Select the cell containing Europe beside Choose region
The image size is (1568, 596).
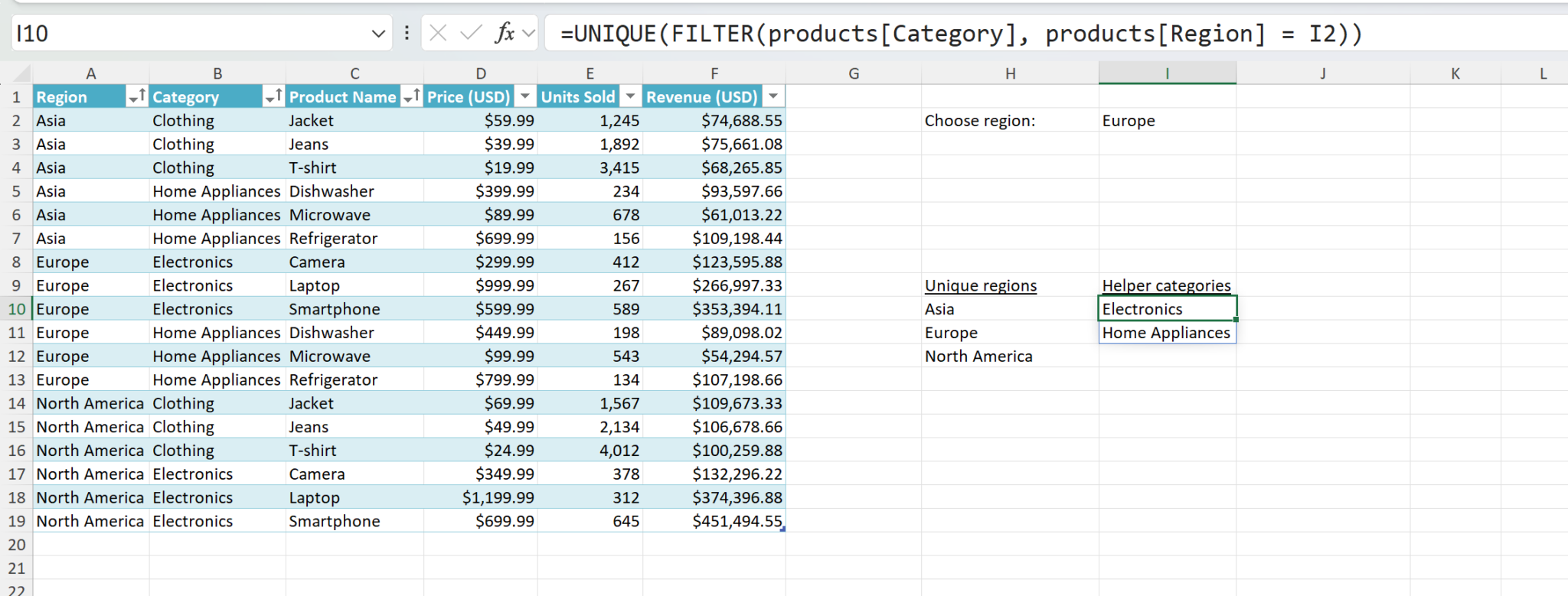click(x=1166, y=121)
